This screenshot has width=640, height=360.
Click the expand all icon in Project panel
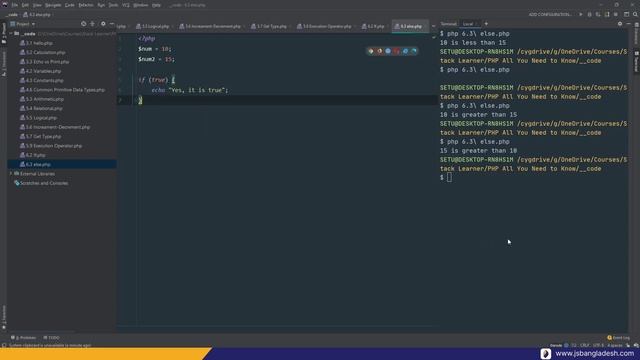pos(93,24)
